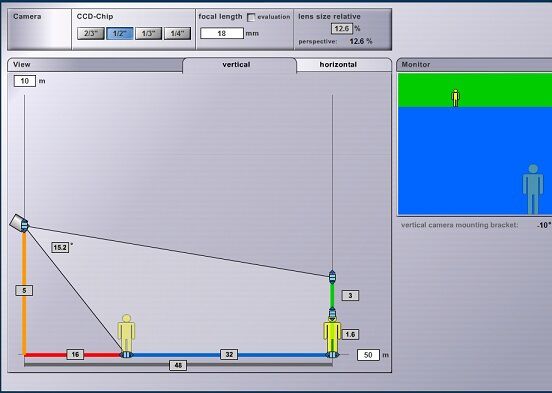552x393 pixels.
Task: Click the camera height value 5
Action: [x=24, y=291]
